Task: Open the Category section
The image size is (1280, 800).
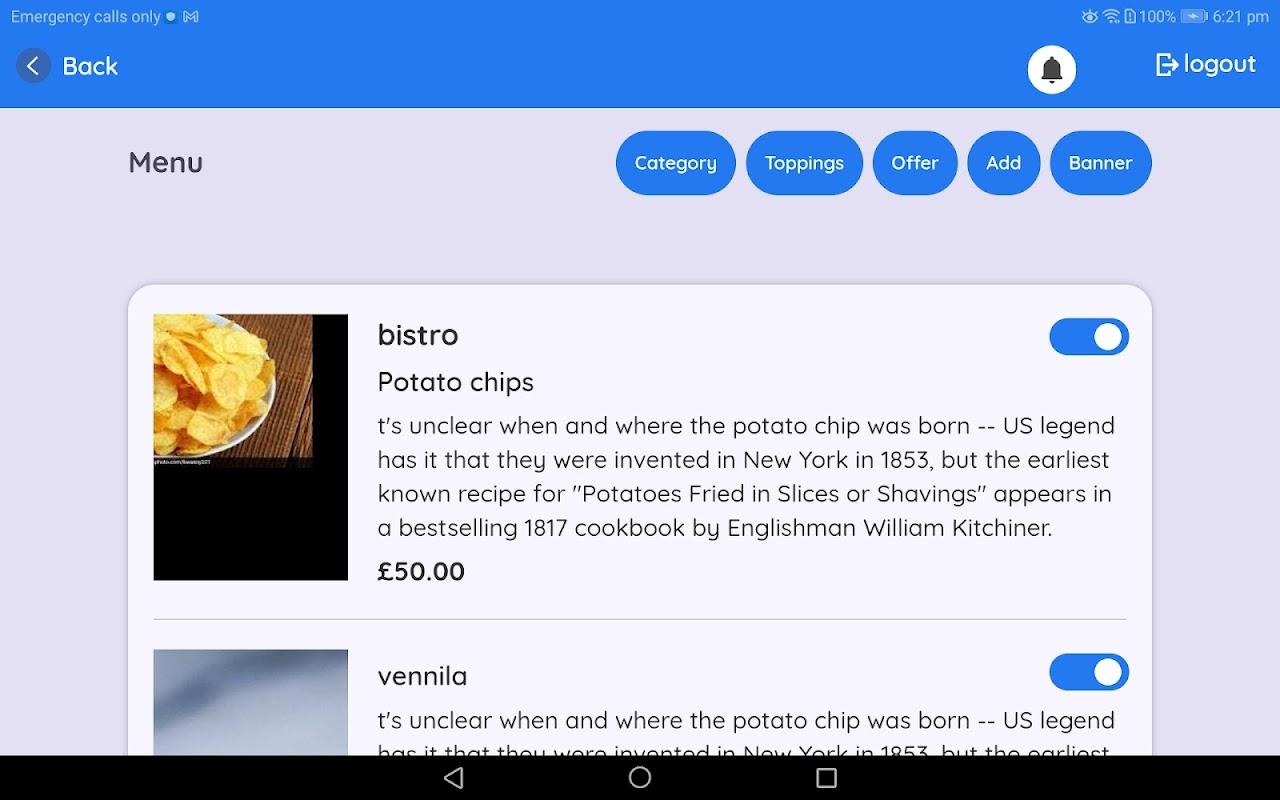Action: pyautogui.click(x=675, y=163)
